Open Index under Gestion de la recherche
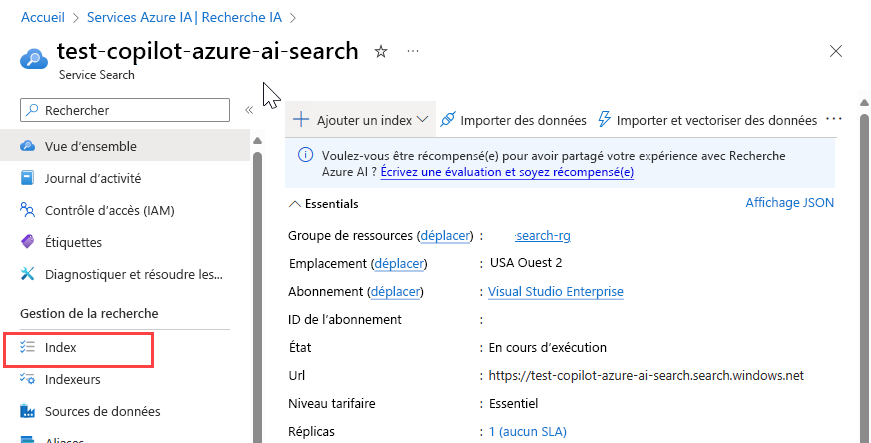Image resolution: width=871 pixels, height=443 pixels. click(61, 348)
